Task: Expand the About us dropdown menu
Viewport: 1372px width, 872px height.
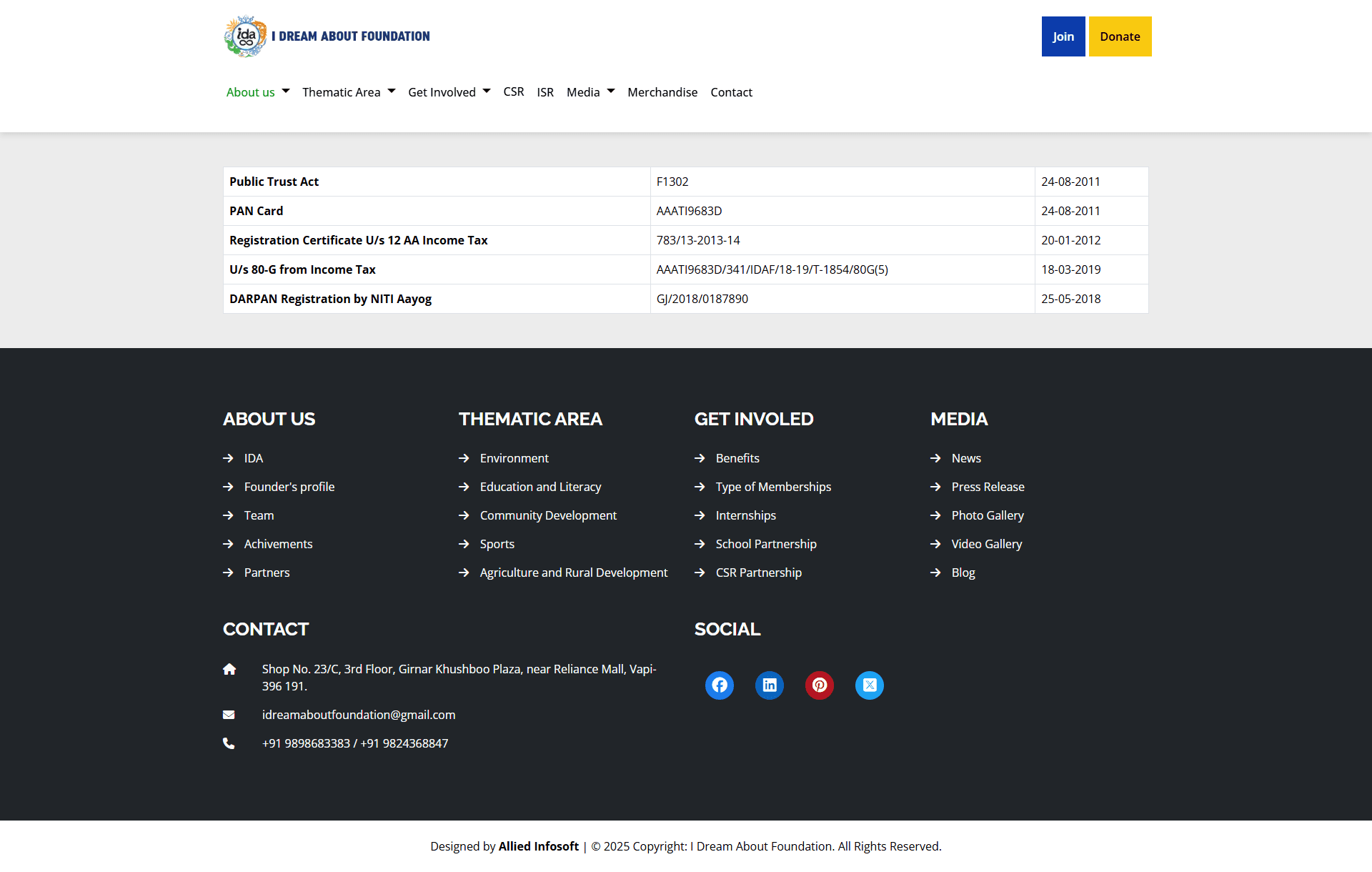Action: 257,92
